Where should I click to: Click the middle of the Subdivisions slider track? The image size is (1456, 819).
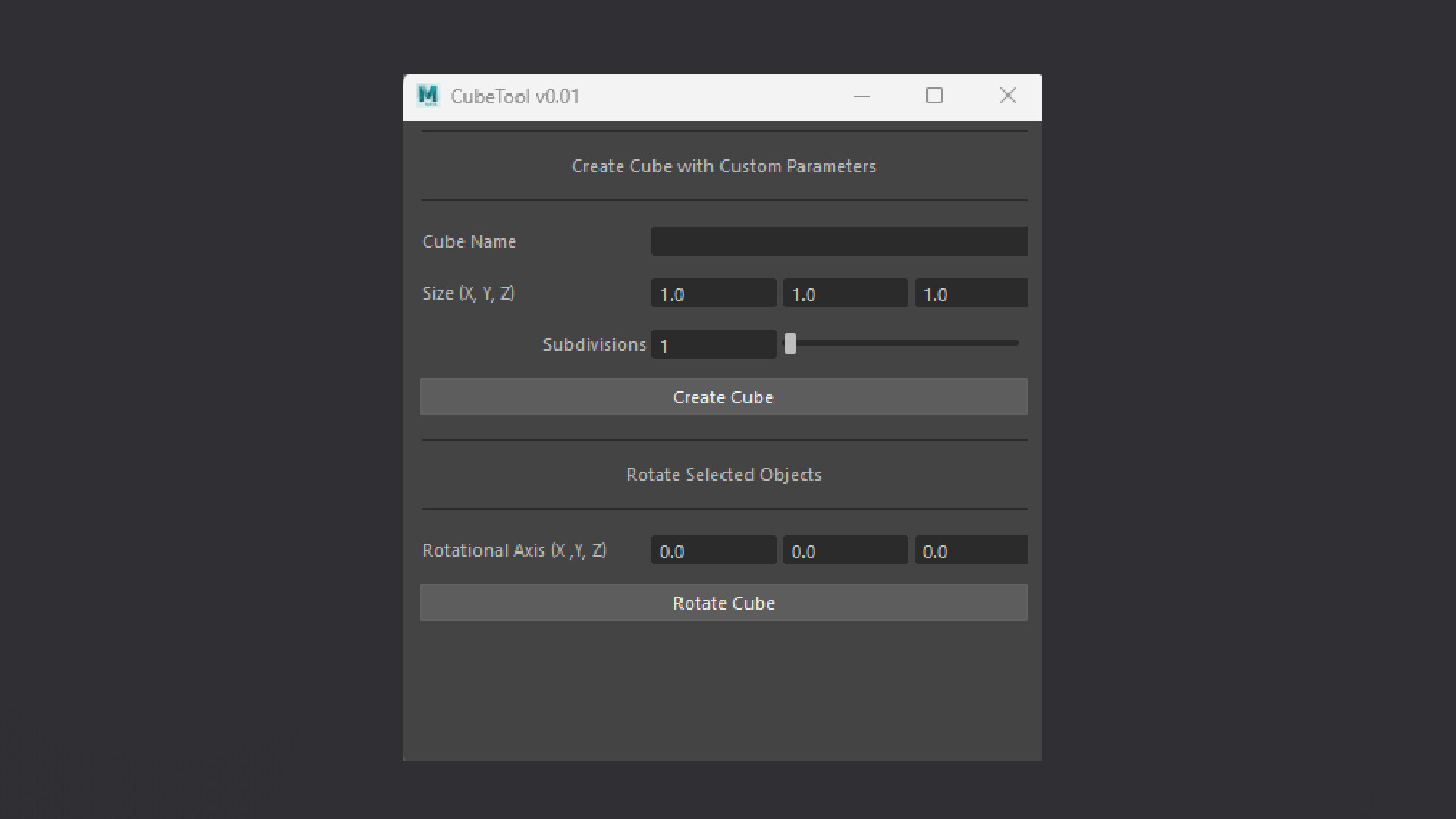pos(902,343)
